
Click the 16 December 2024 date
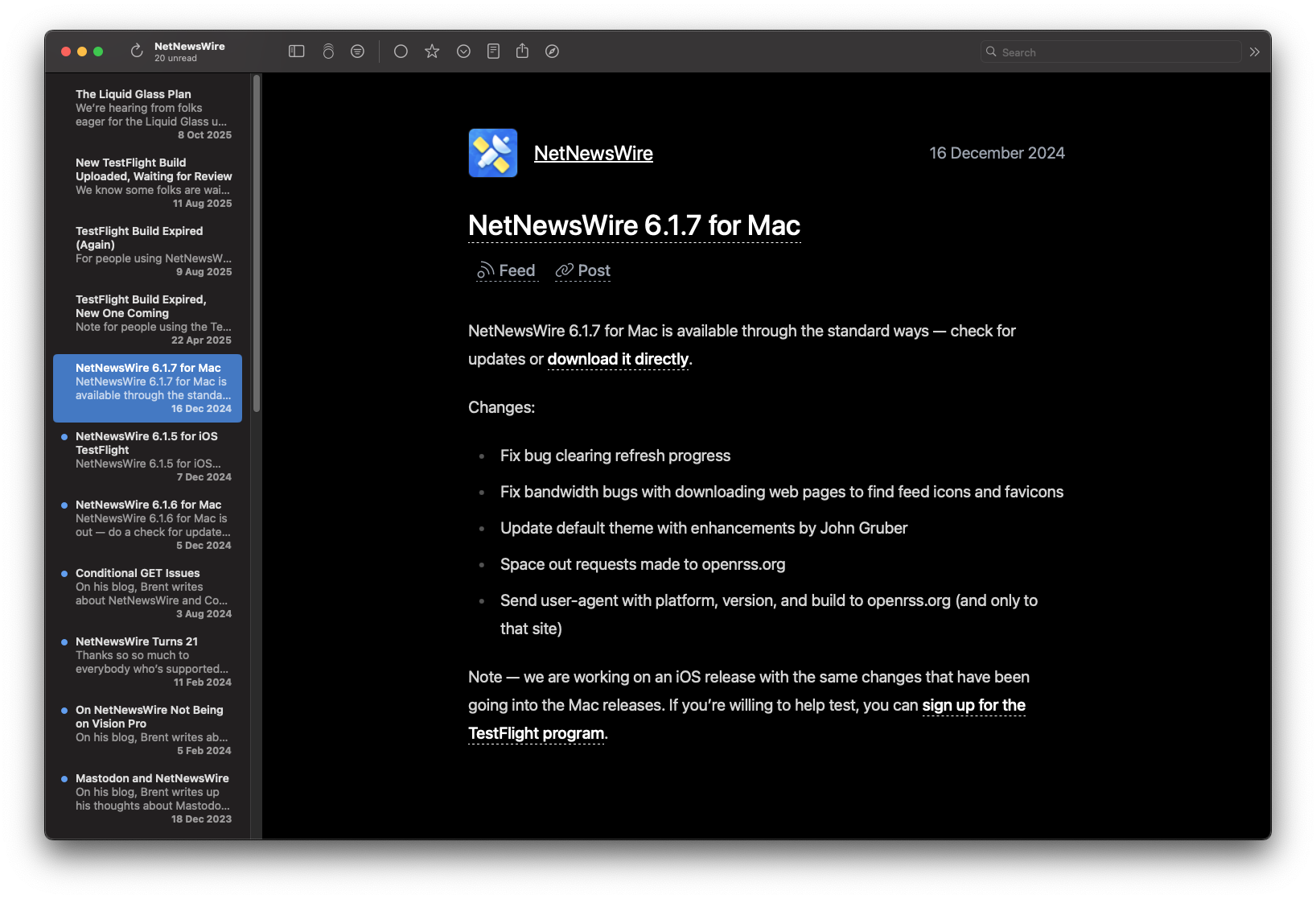click(997, 153)
